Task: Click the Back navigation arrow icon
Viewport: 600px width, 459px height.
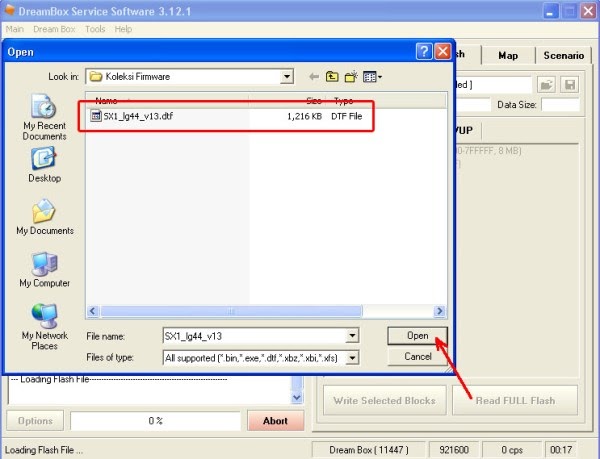Action: coord(314,77)
